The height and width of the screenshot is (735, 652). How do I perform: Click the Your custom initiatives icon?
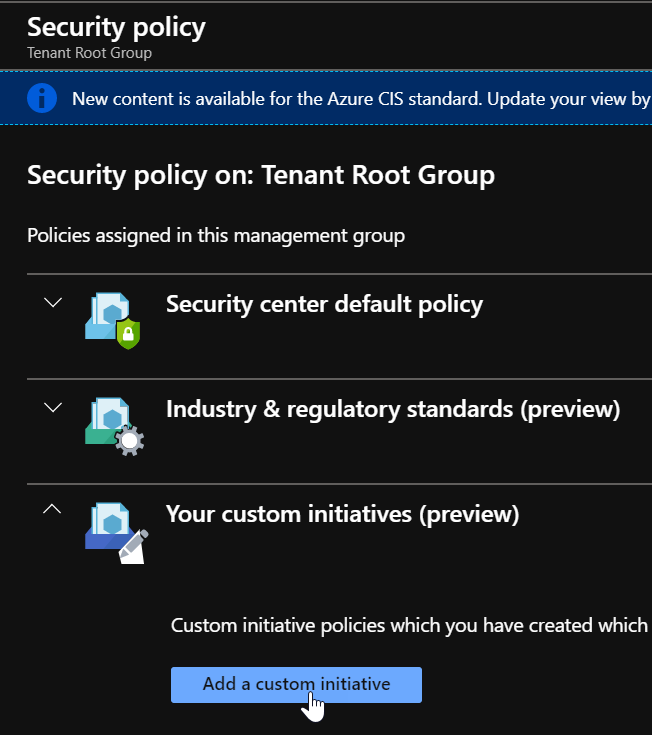click(x=112, y=530)
